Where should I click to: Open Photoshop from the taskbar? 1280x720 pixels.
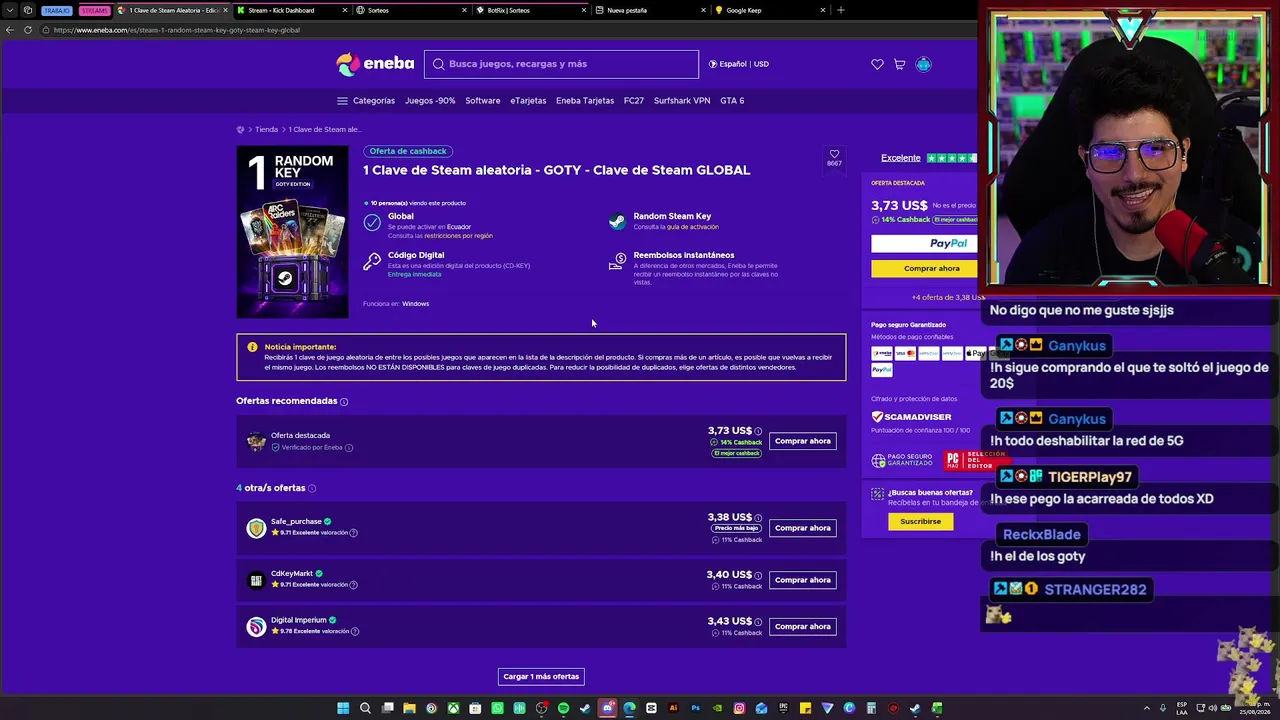coord(695,708)
